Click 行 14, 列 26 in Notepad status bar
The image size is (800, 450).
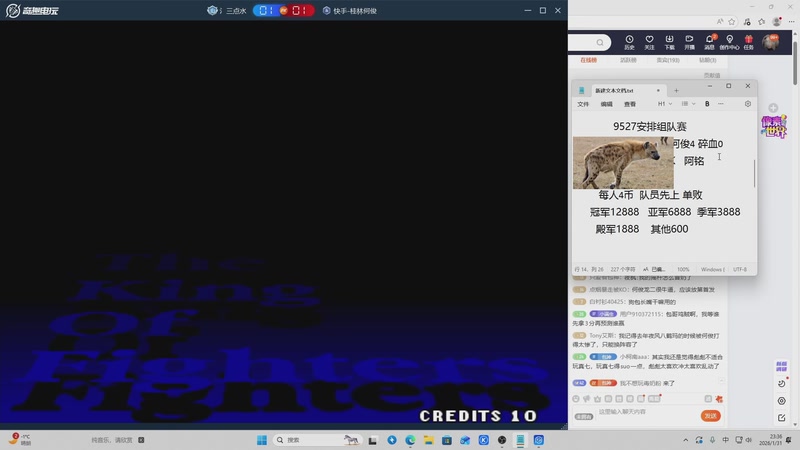pyautogui.click(x=587, y=269)
